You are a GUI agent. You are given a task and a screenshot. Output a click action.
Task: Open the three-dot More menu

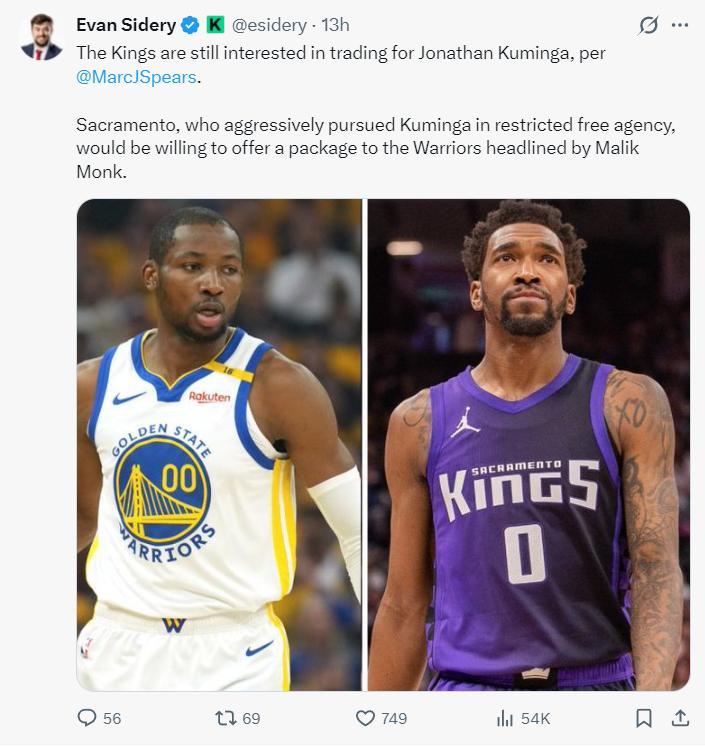[680, 25]
